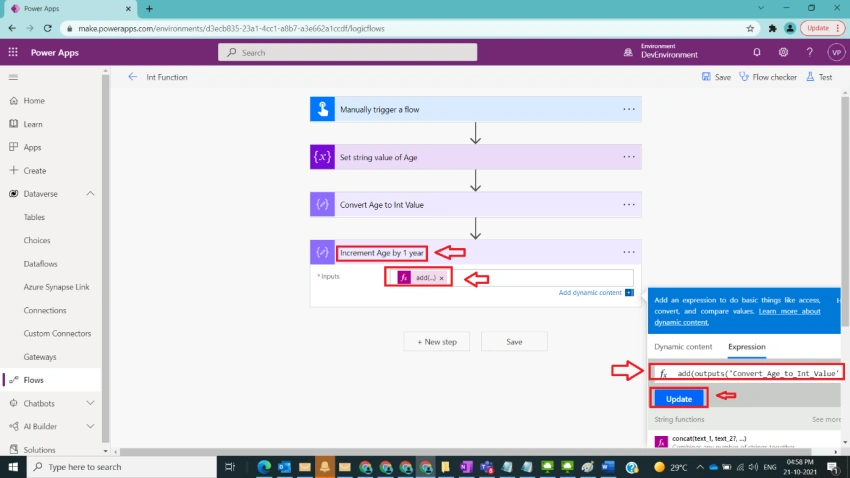Show hidden system tray icons
Viewport: 850px width, 478px height.
(x=700, y=467)
